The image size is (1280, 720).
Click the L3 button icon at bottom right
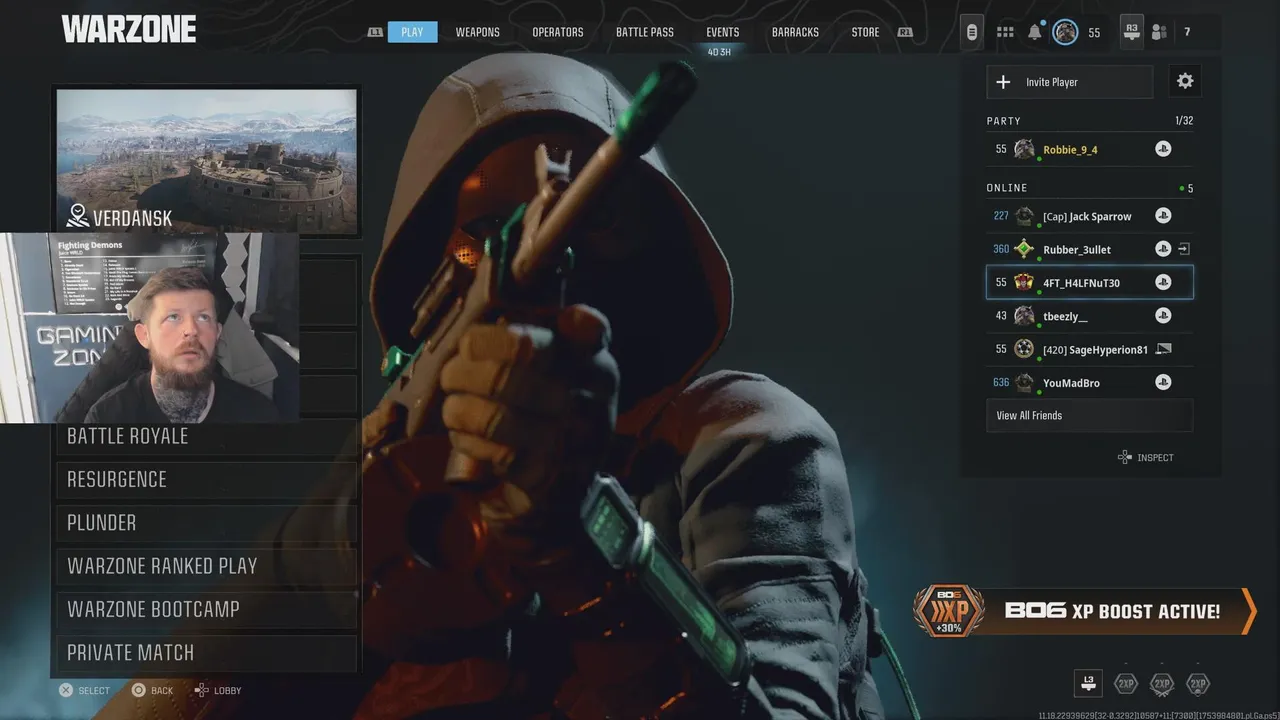(x=1089, y=683)
